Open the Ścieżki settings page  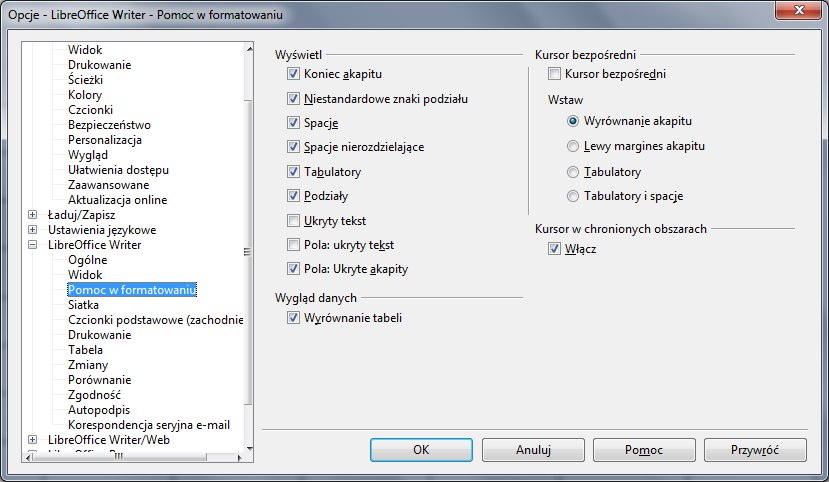coord(85,80)
